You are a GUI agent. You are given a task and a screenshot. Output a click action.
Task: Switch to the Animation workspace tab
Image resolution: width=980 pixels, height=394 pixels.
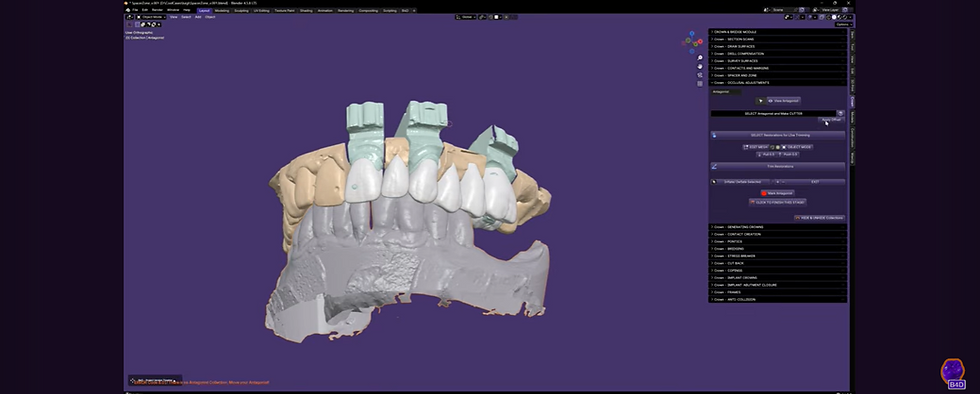pyautogui.click(x=325, y=10)
